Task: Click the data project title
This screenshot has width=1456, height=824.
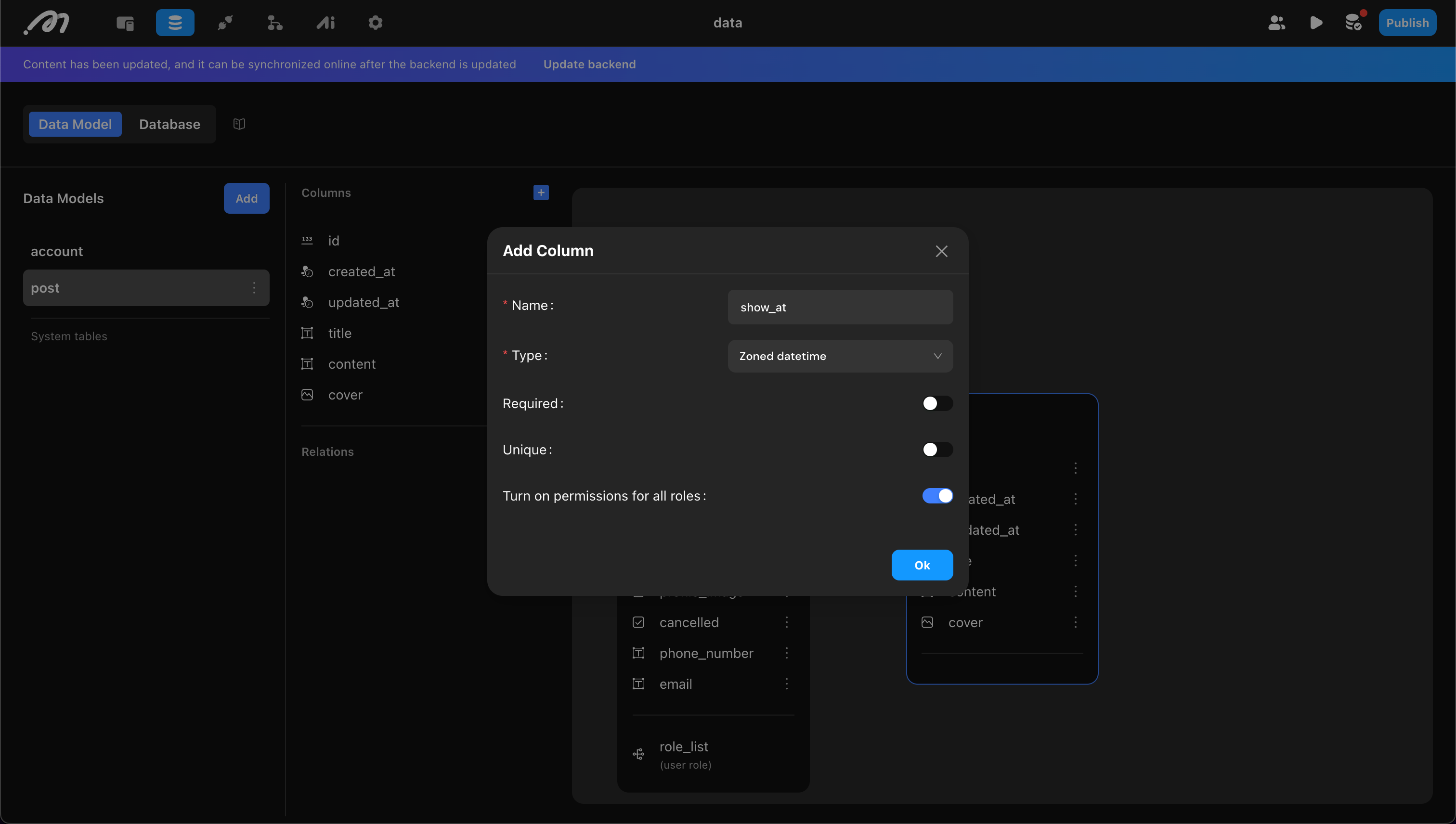Action: click(x=728, y=23)
